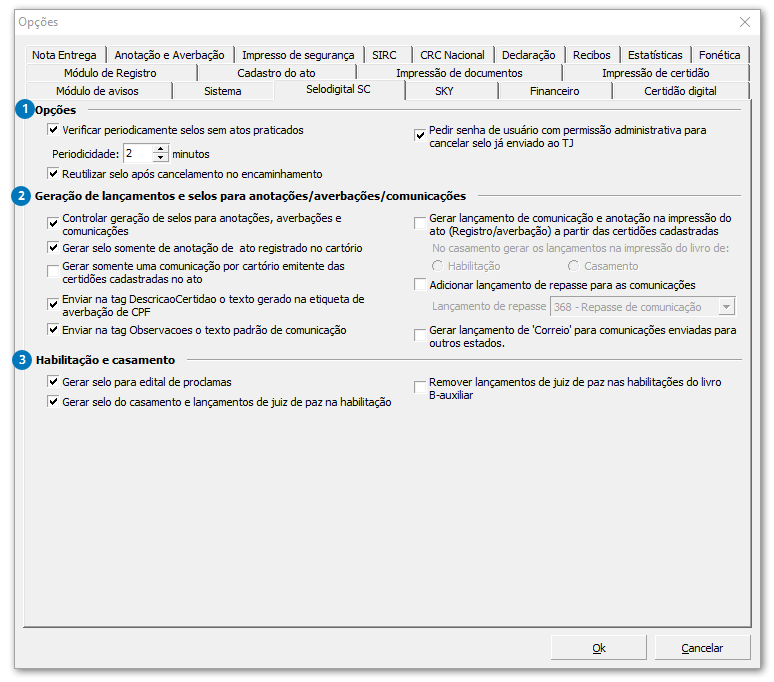Decrease Periodicidade with the down arrow

160,158
